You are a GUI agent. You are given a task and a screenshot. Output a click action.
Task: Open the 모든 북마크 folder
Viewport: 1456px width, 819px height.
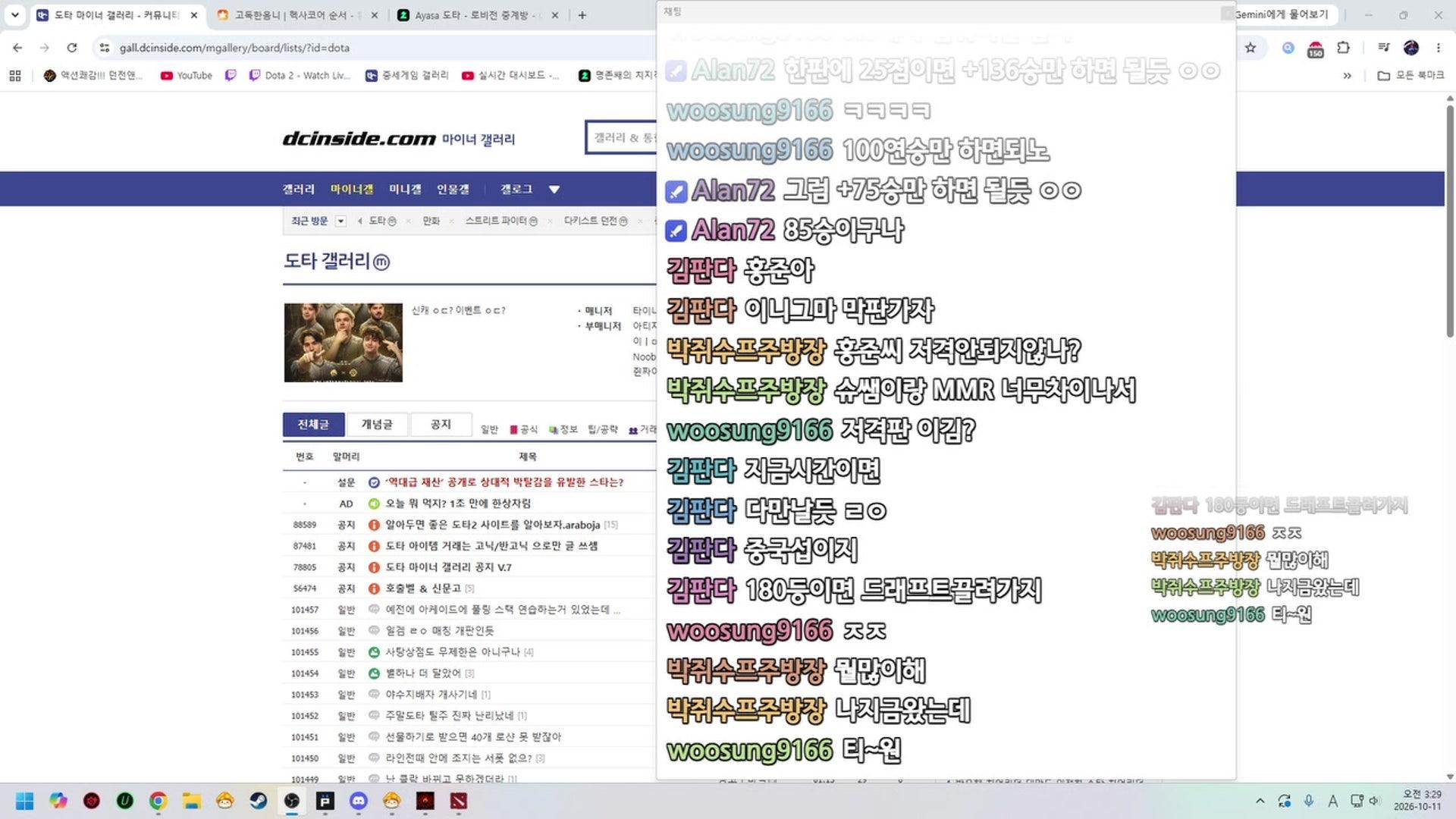click(x=1411, y=75)
